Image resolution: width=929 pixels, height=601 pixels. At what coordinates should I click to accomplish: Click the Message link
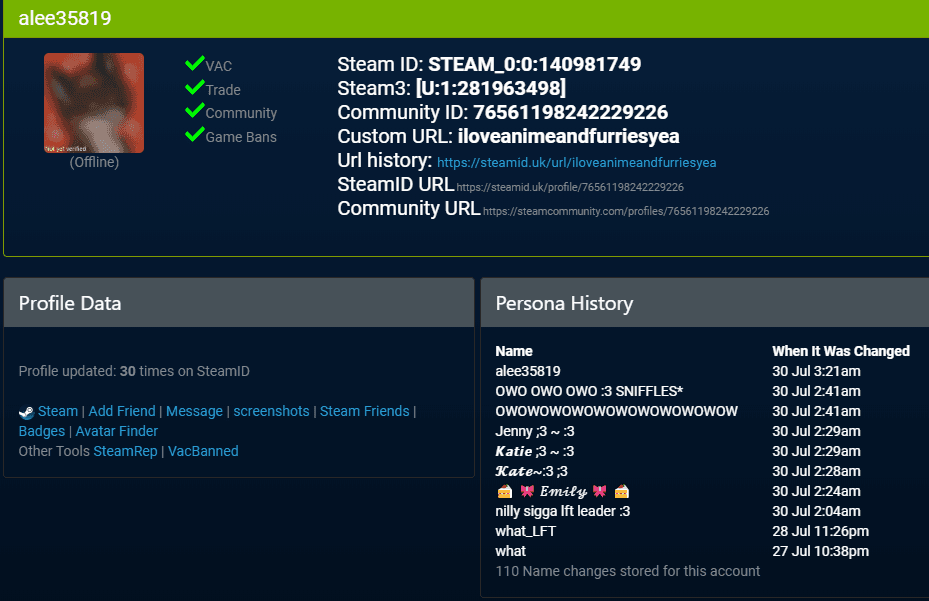coord(194,411)
